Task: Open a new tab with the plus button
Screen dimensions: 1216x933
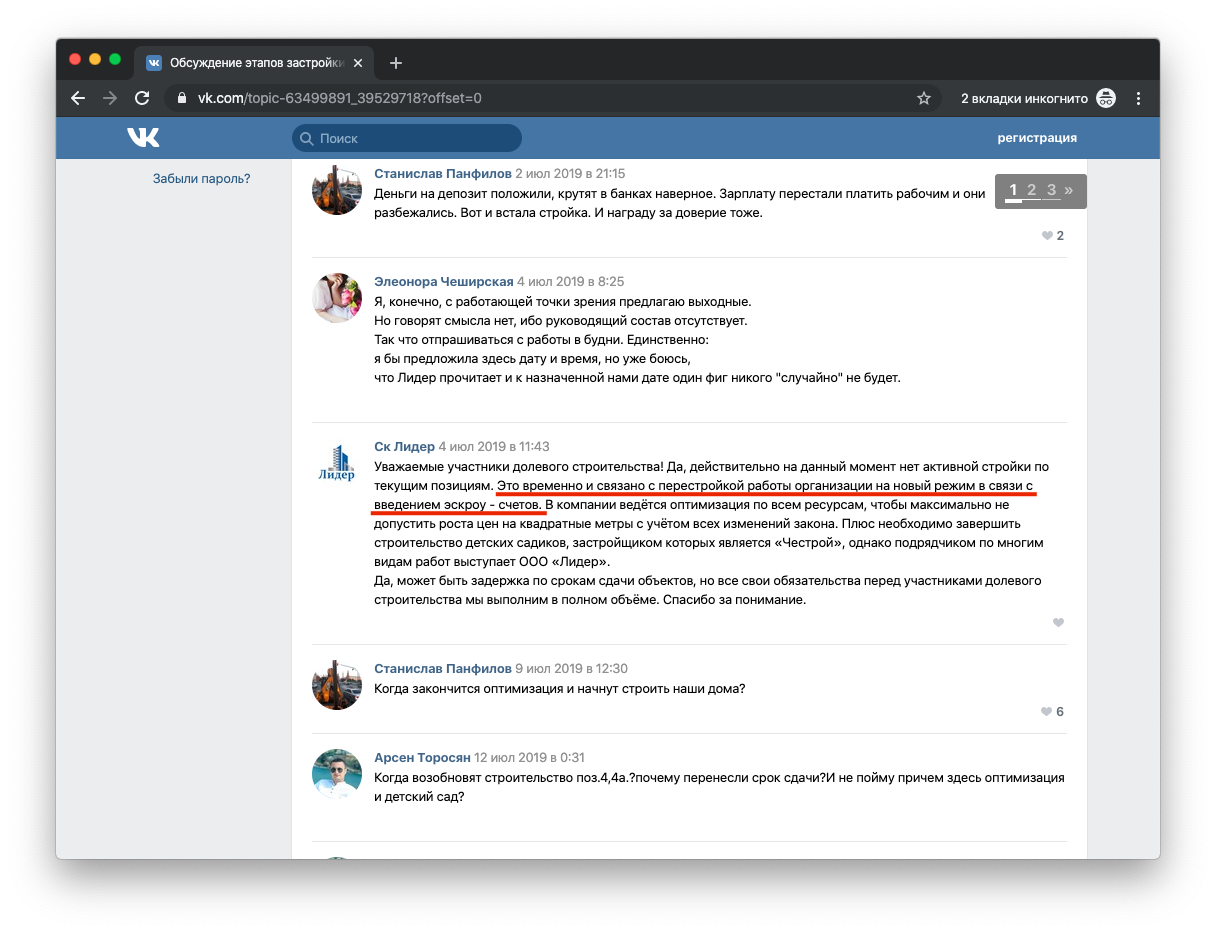Action: pyautogui.click(x=396, y=63)
